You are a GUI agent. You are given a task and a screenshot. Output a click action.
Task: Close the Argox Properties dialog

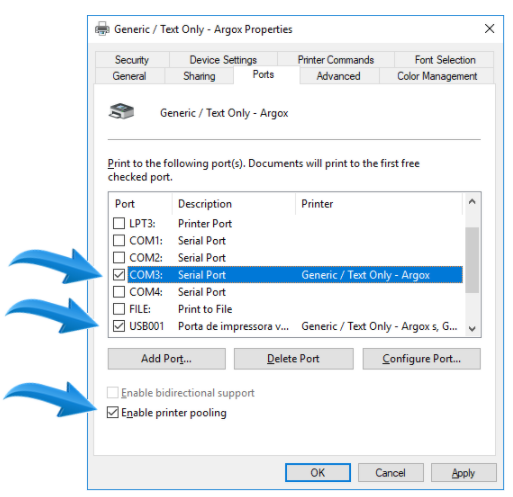(489, 29)
